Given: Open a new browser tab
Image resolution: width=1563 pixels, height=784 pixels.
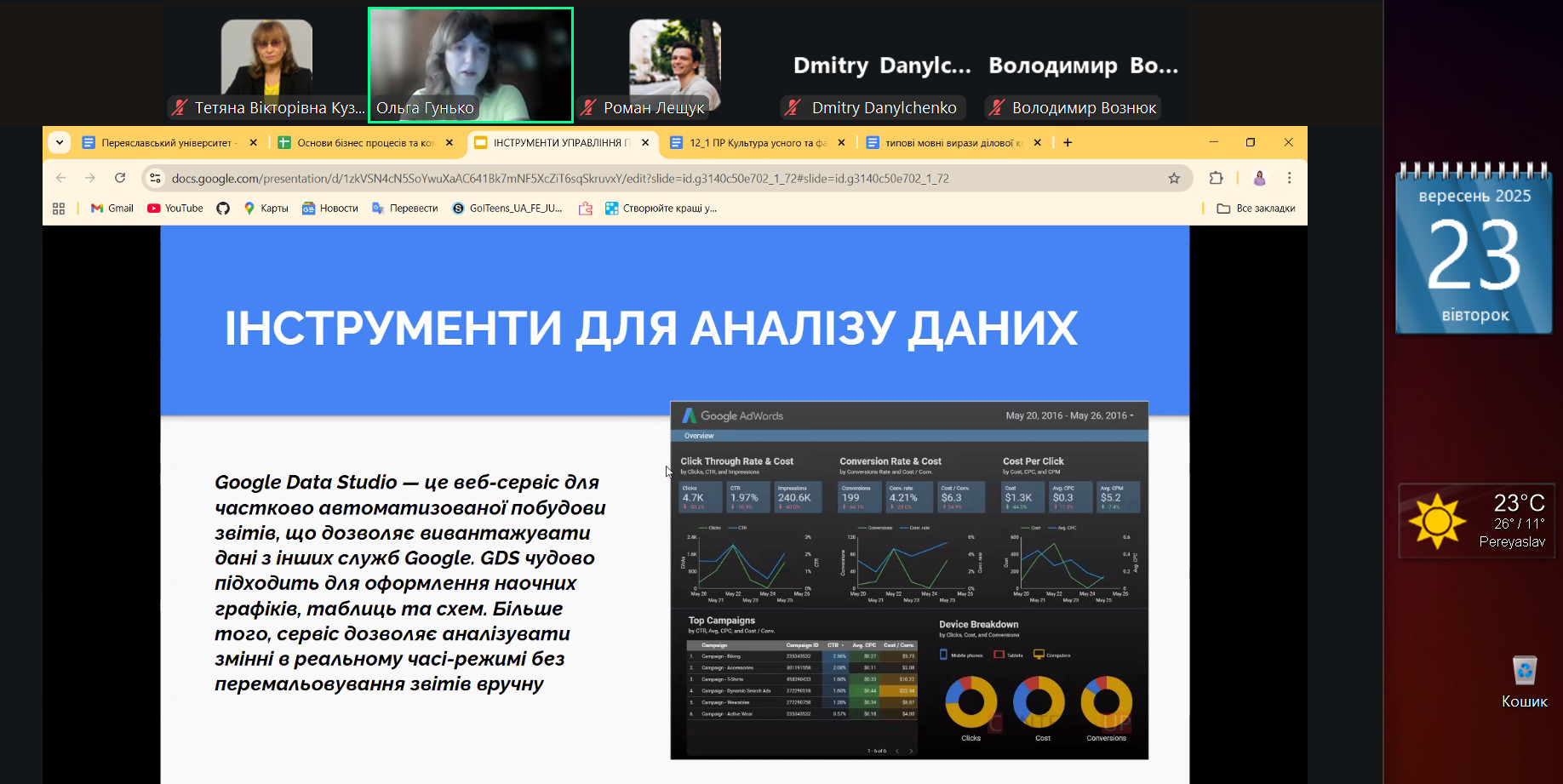Looking at the screenshot, I should [1068, 142].
